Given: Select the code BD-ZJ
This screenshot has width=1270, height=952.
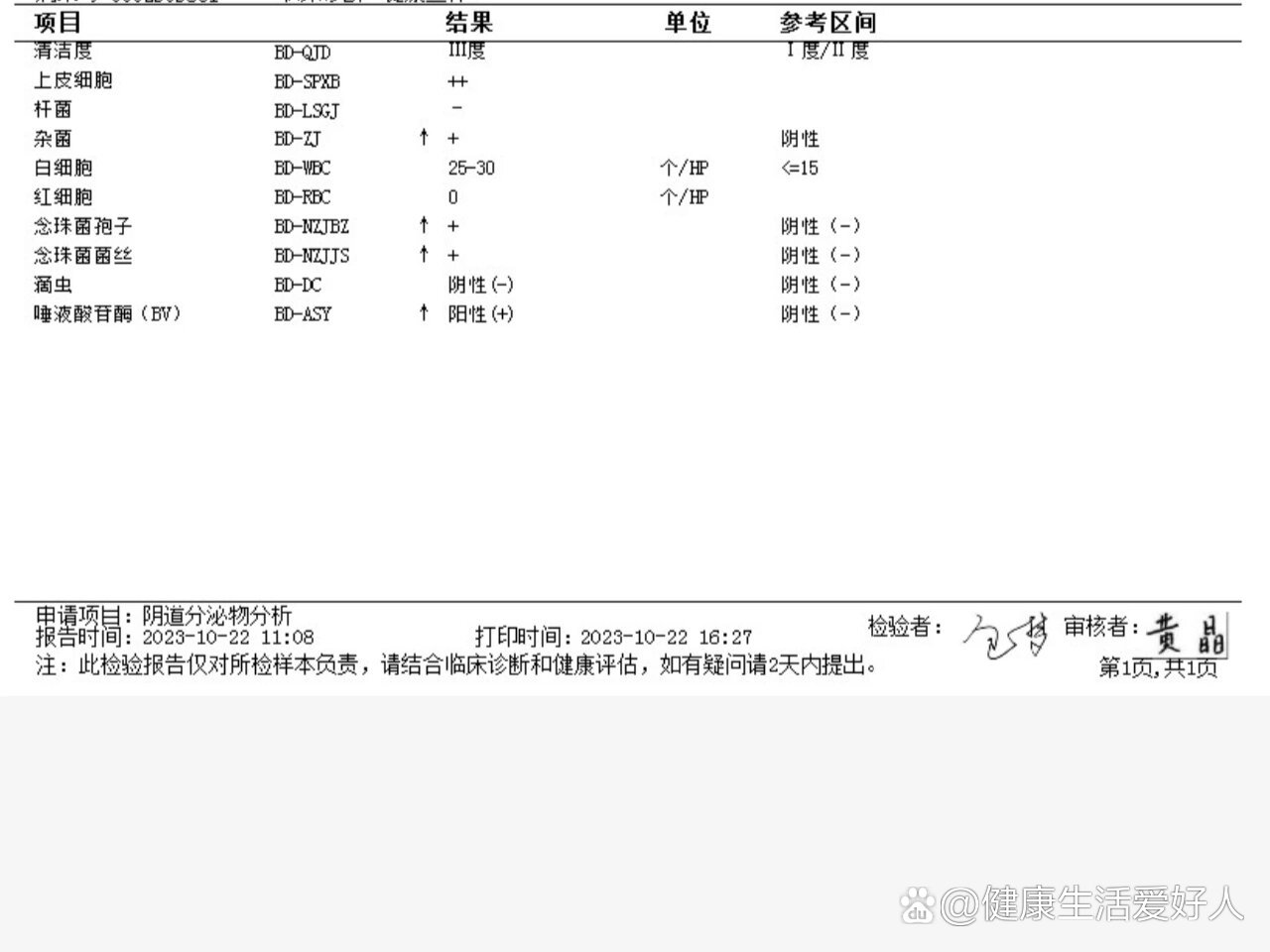Looking at the screenshot, I should (x=298, y=140).
